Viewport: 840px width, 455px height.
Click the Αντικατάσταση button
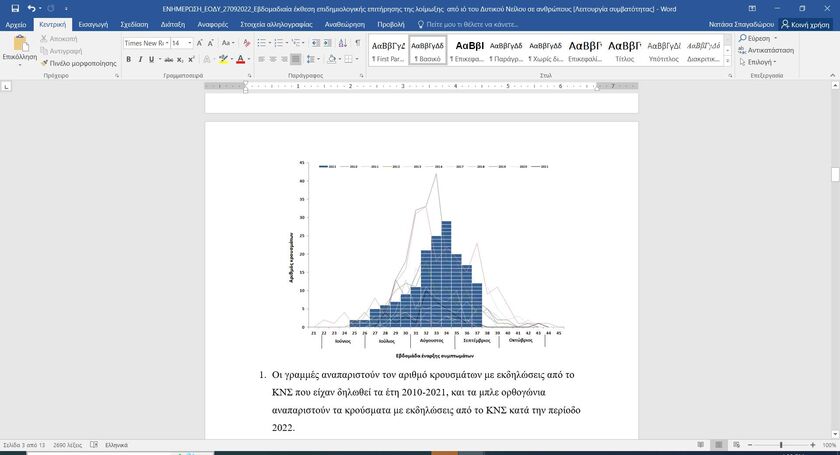(770, 49)
